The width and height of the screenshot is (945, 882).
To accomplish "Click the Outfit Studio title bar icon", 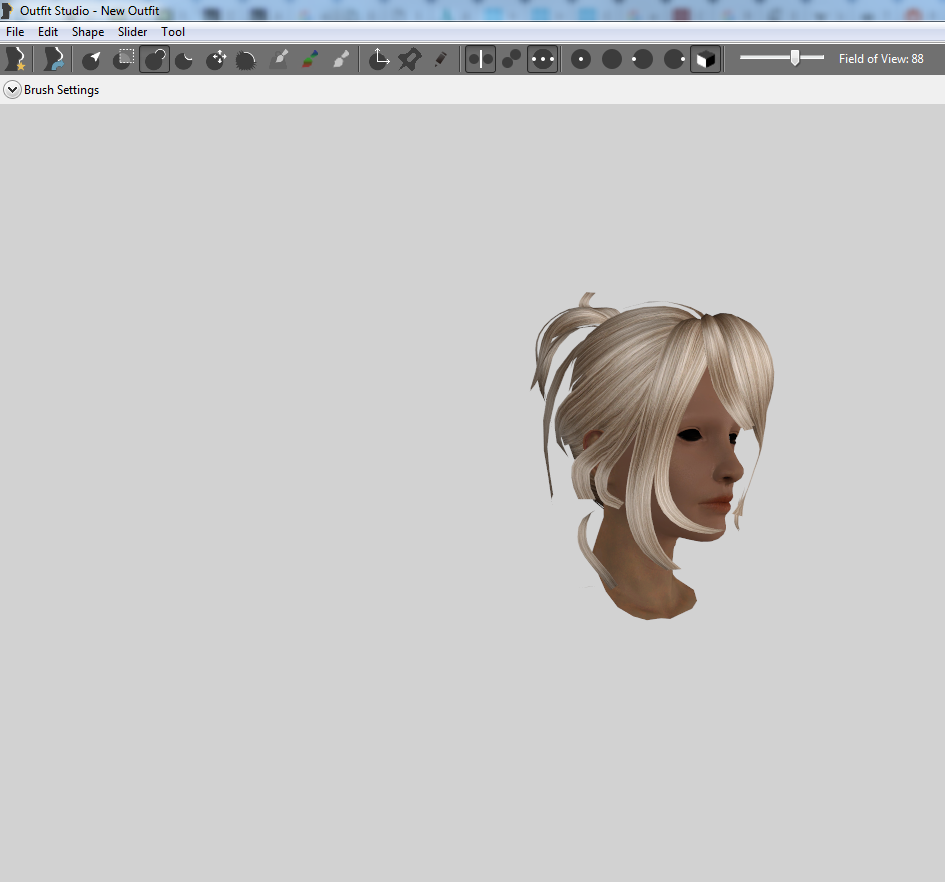I will click(7, 10).
